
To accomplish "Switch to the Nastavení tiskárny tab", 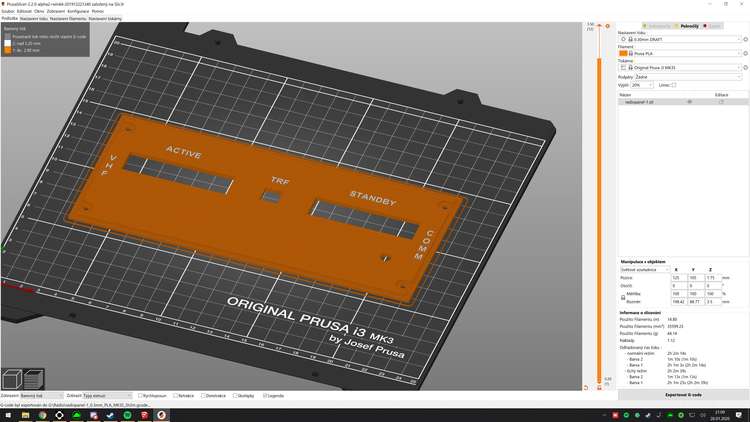I will tap(105, 18).
